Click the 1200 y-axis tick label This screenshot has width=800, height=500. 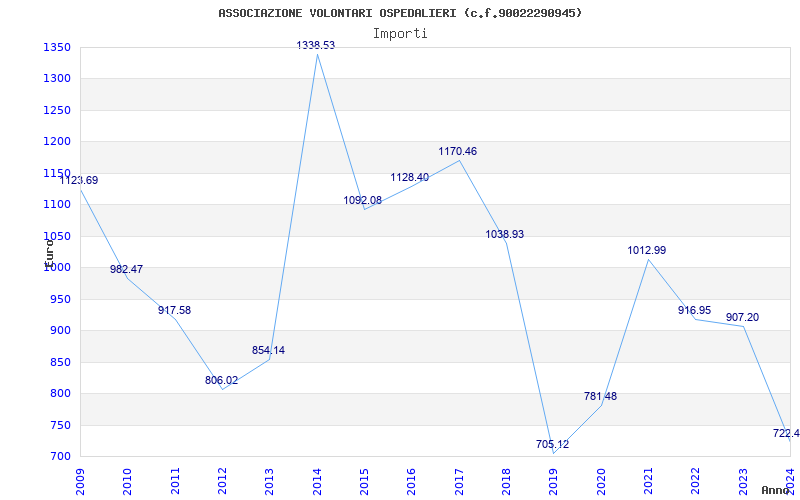[x=56, y=141]
